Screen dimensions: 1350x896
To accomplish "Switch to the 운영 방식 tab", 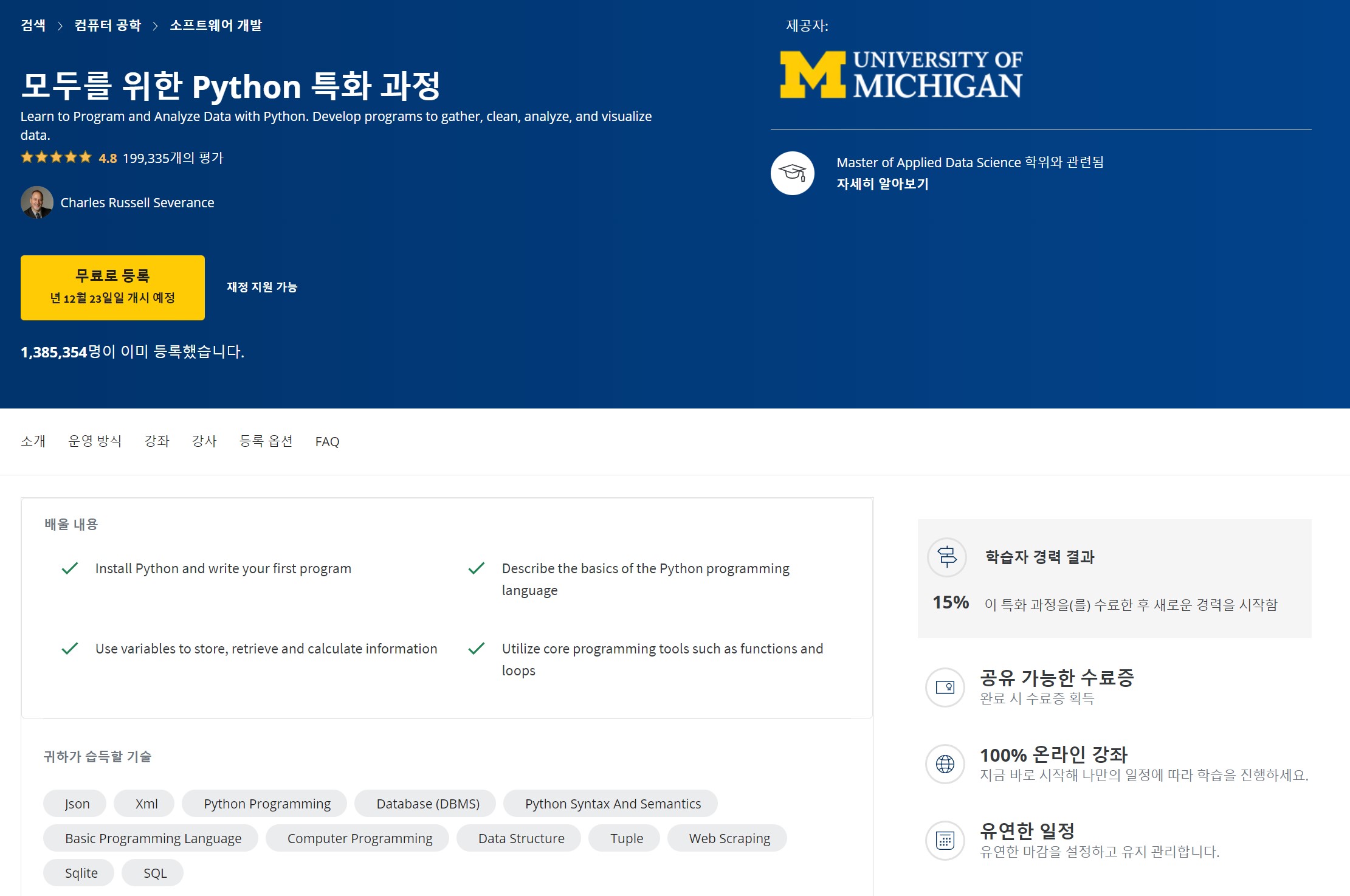I will [95, 441].
